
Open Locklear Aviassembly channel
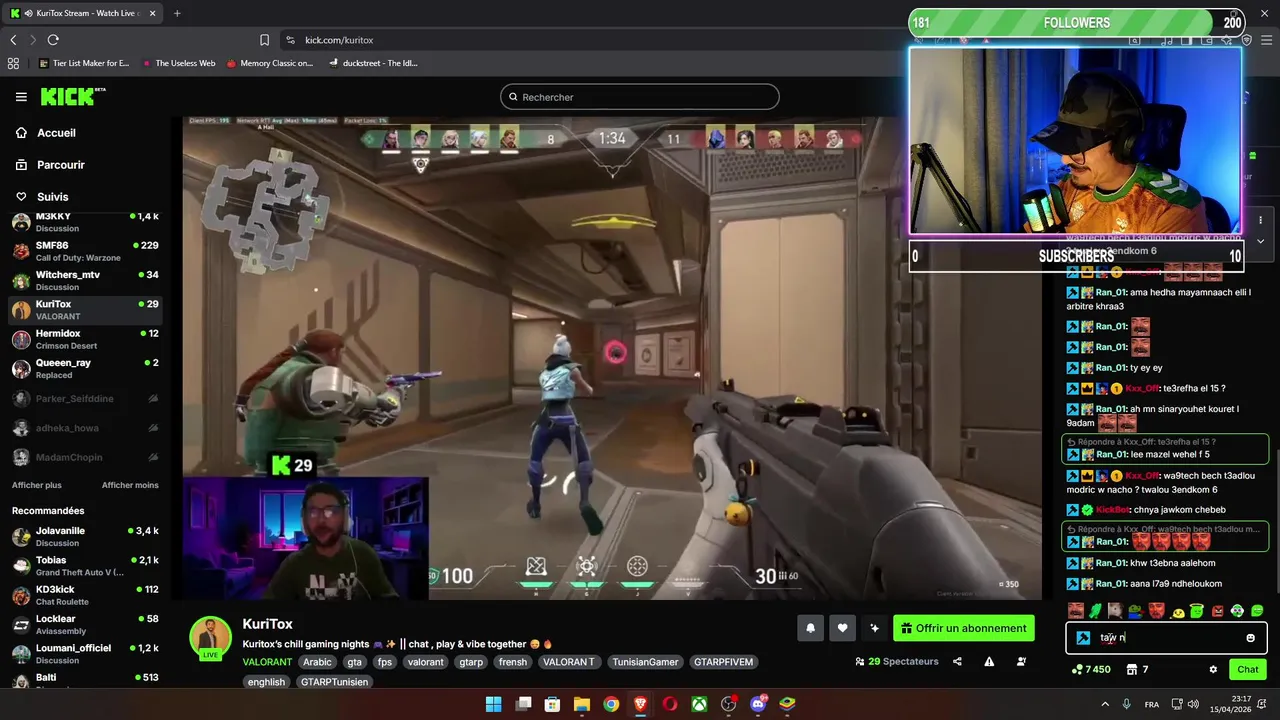[x=84, y=625]
